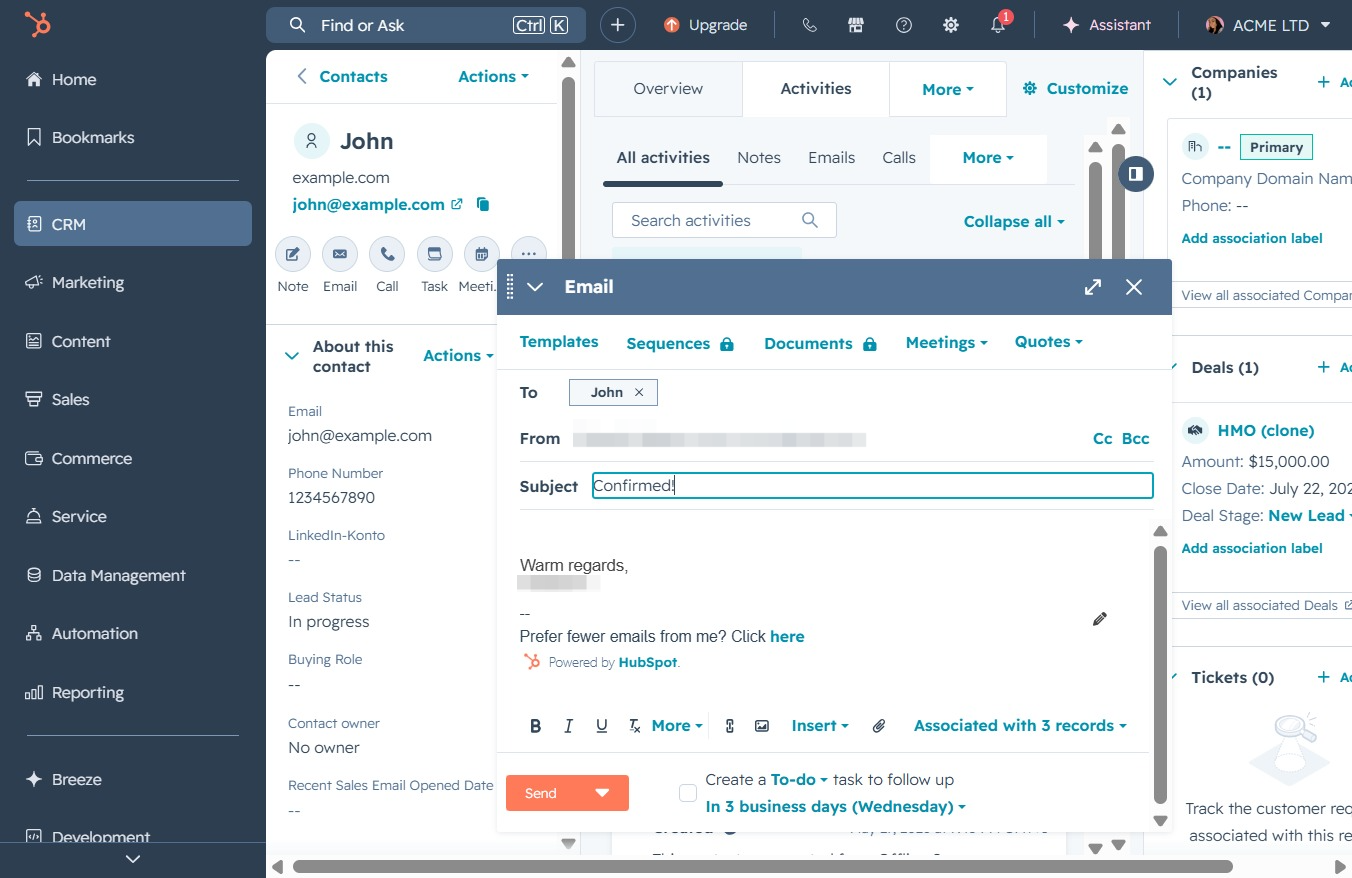Viewport: 1352px width, 878px height.
Task: Open the settings gear icon
Action: [951, 25]
